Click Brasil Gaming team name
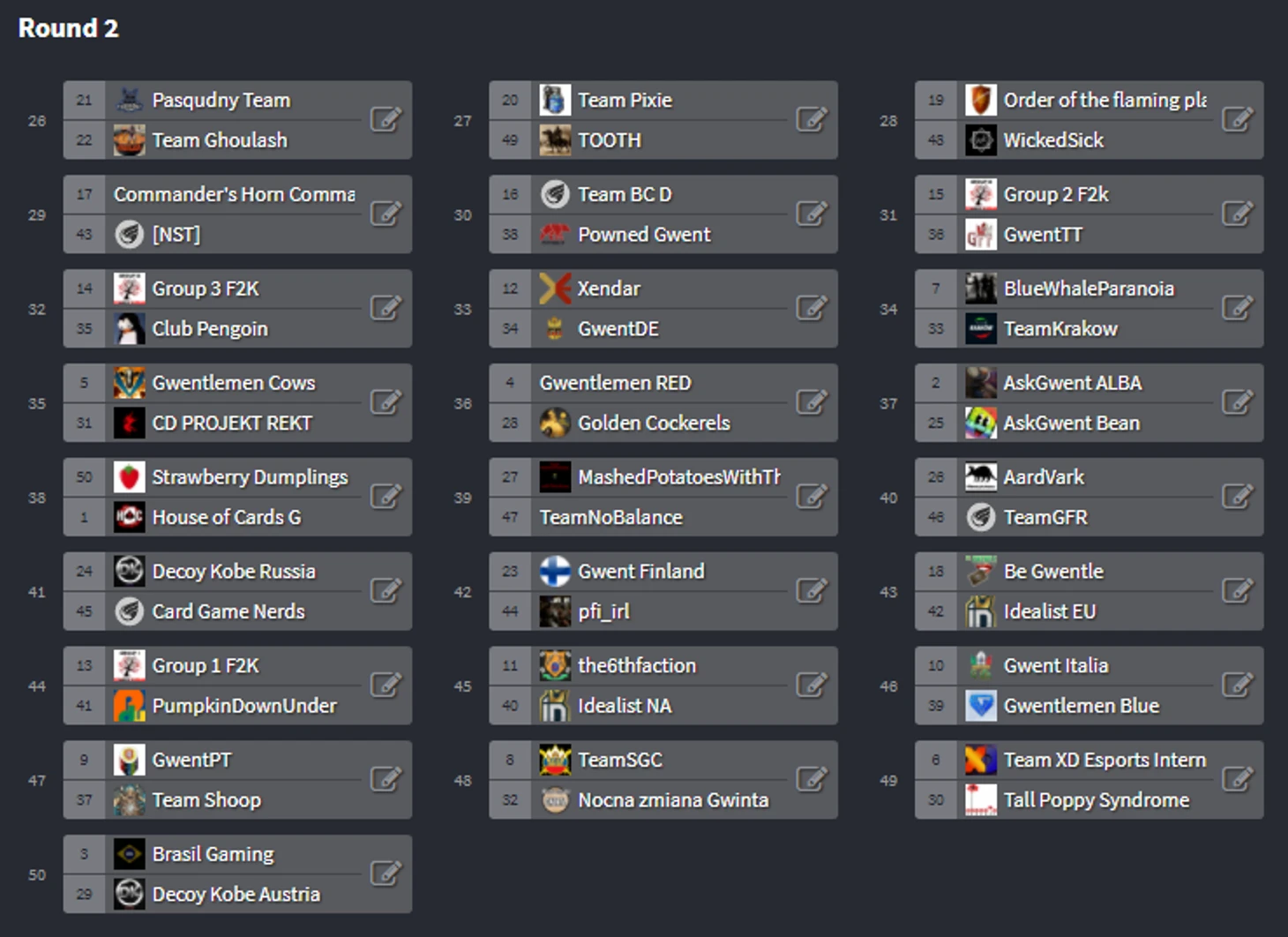The width and height of the screenshot is (1288, 937). [x=213, y=855]
